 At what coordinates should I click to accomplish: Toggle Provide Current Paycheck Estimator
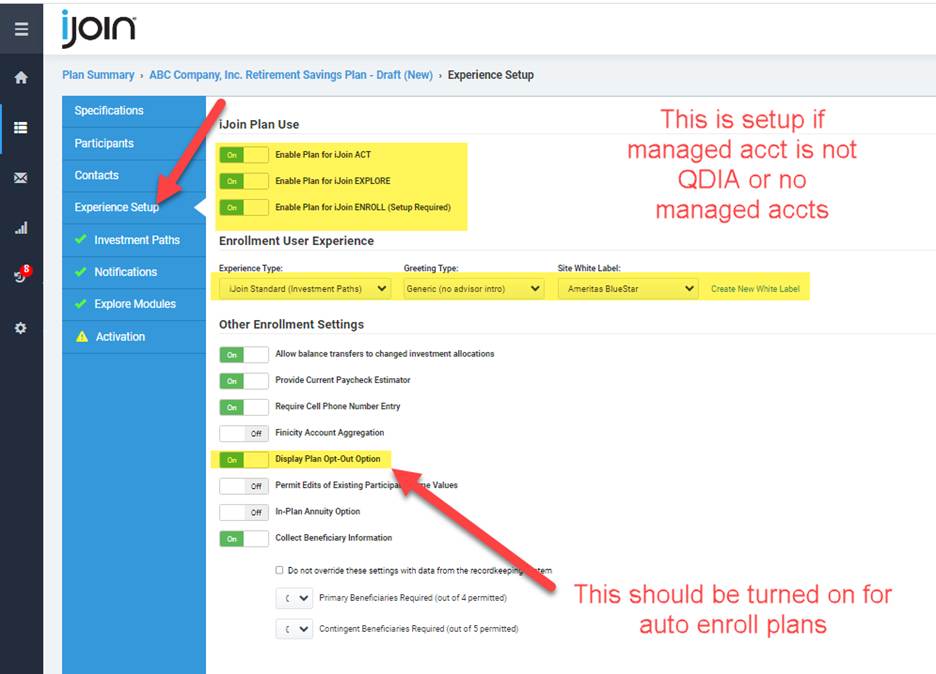tap(244, 381)
